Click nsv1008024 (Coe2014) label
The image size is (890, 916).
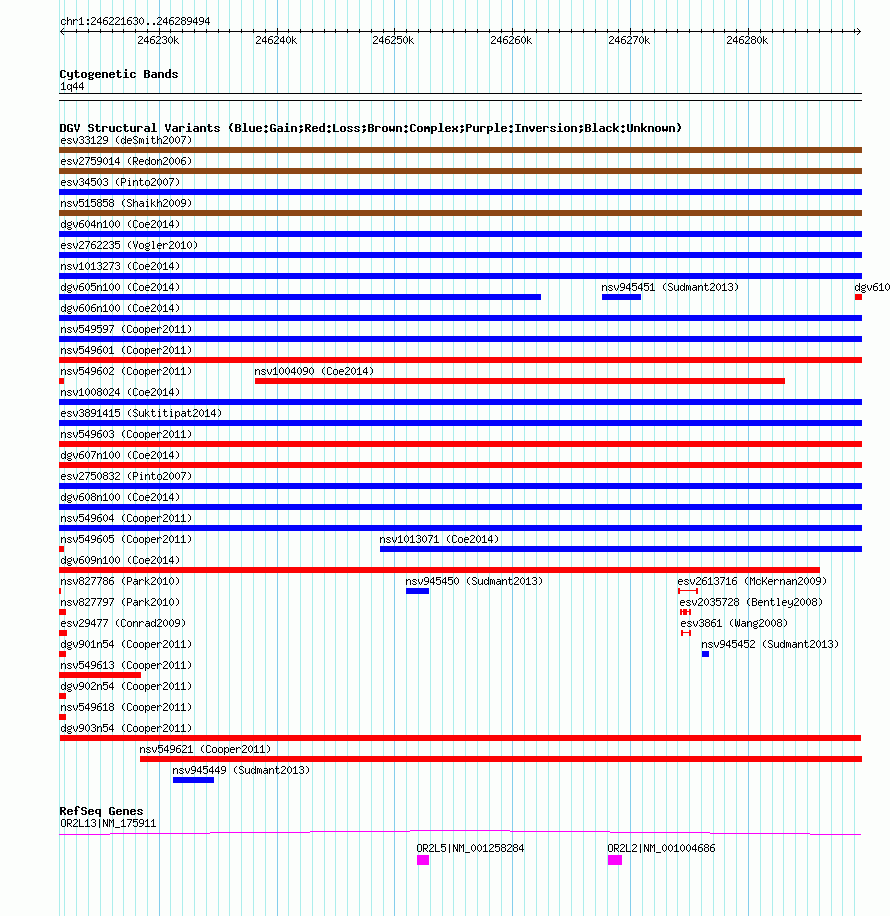120,393
